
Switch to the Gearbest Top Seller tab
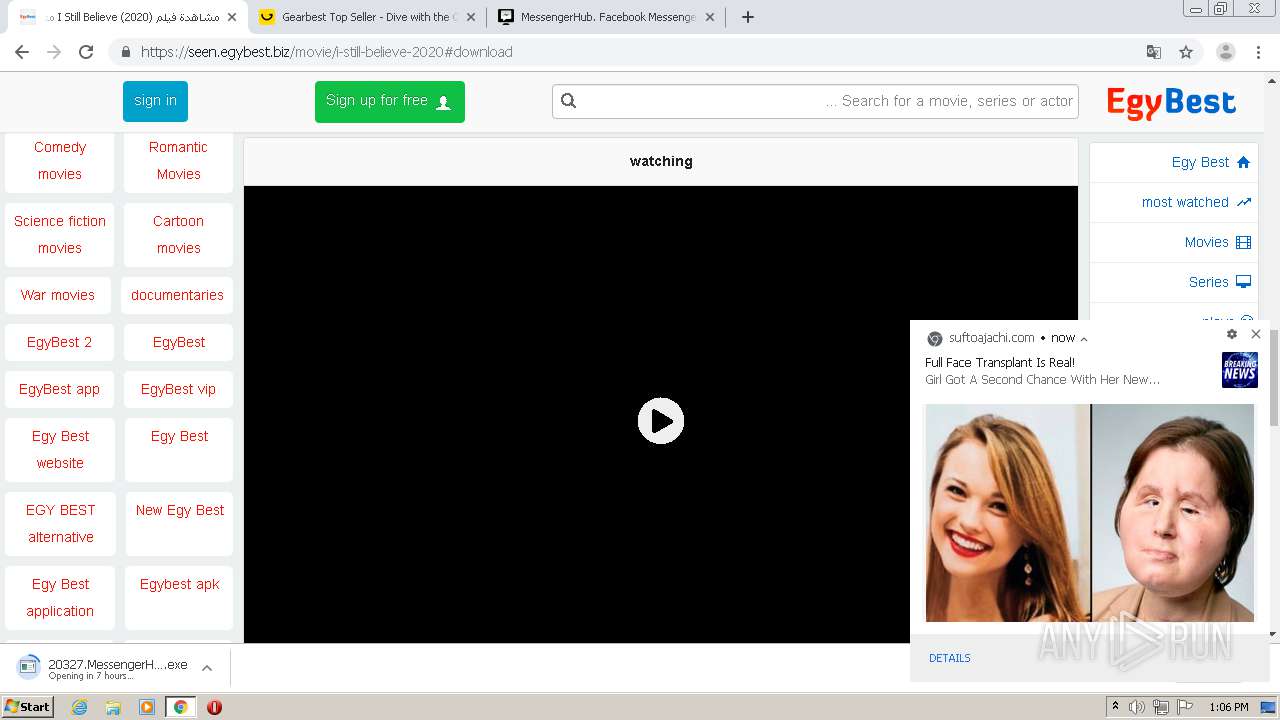pyautogui.click(x=367, y=17)
